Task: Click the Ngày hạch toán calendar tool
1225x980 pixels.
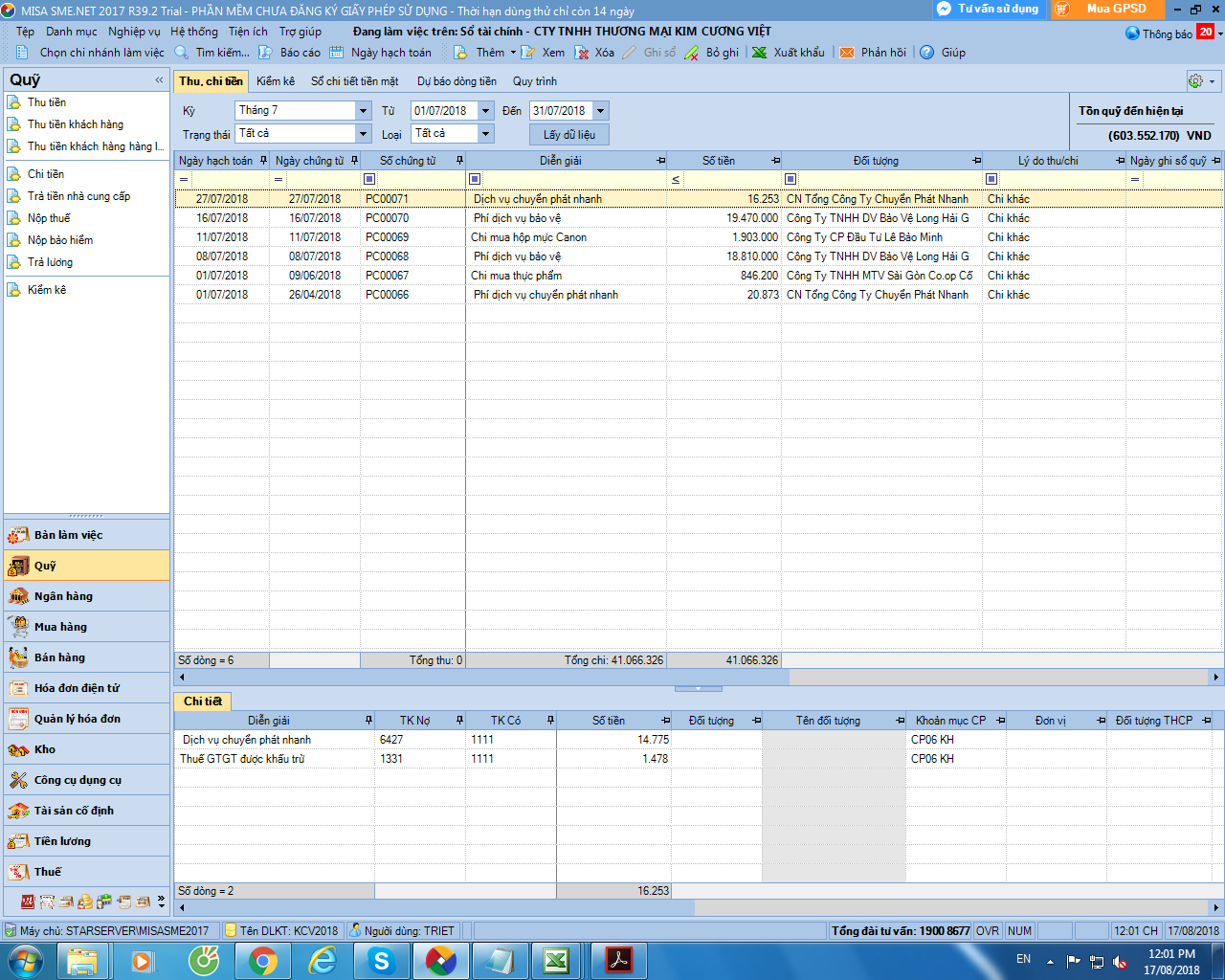Action: (x=381, y=53)
